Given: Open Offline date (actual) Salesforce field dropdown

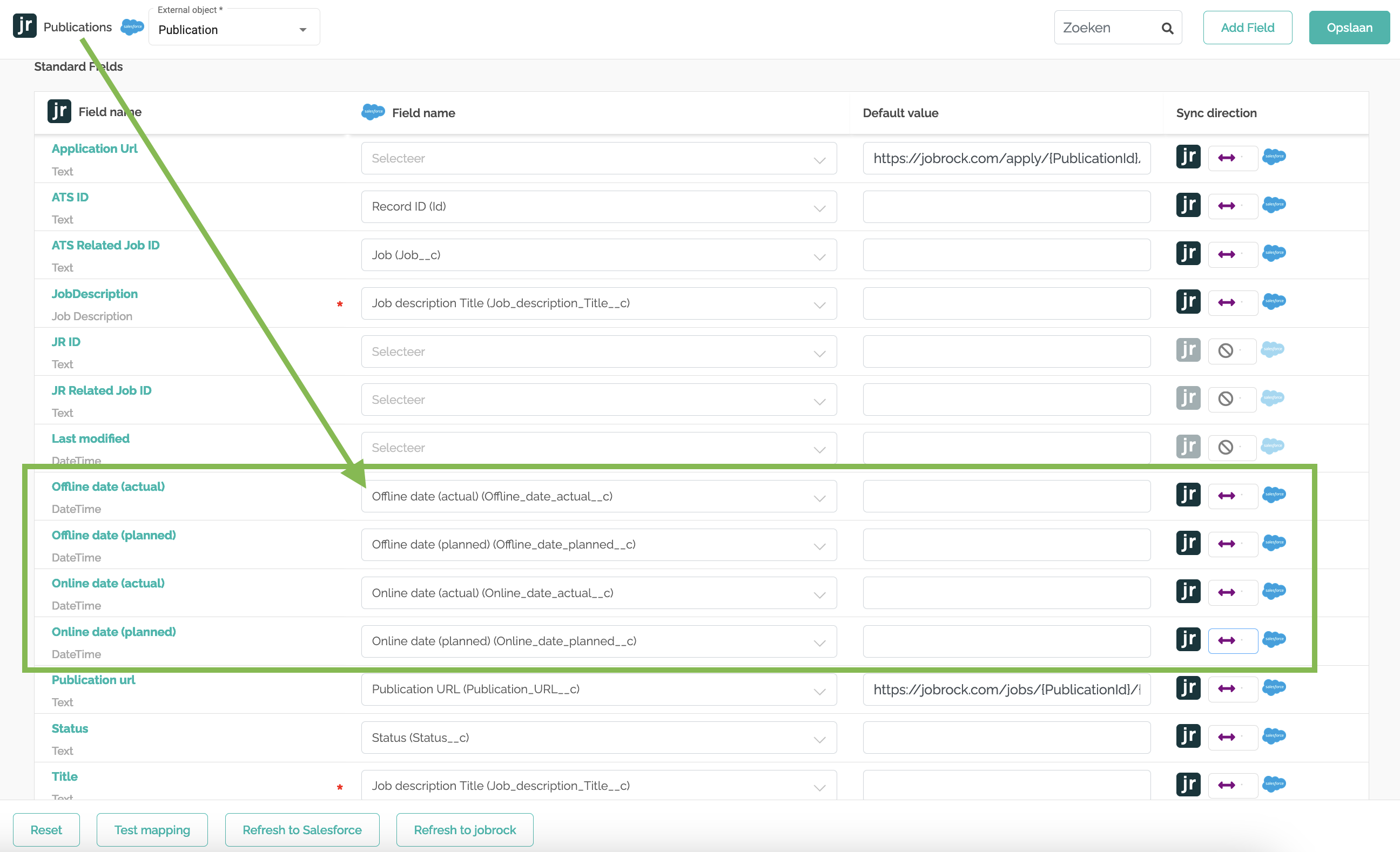Looking at the screenshot, I should pos(598,496).
